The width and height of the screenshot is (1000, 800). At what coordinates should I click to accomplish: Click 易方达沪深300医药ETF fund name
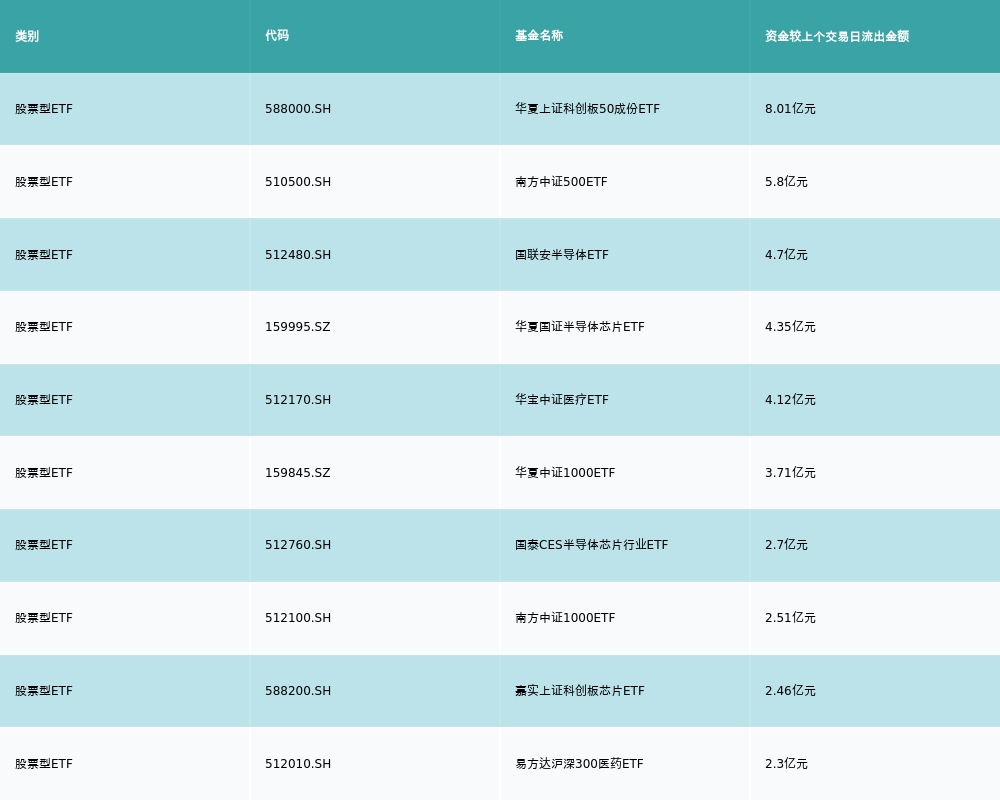coord(579,764)
